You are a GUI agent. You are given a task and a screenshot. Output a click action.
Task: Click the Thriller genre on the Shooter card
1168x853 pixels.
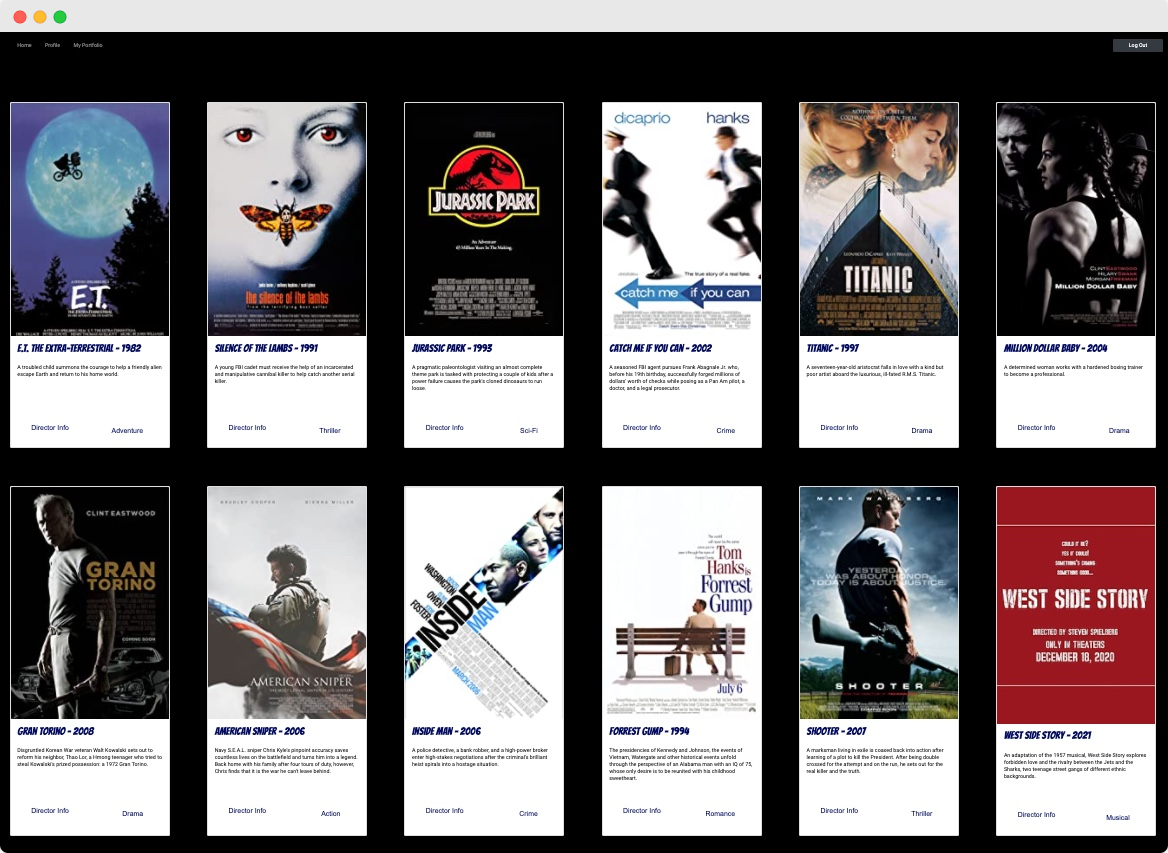click(x=921, y=814)
